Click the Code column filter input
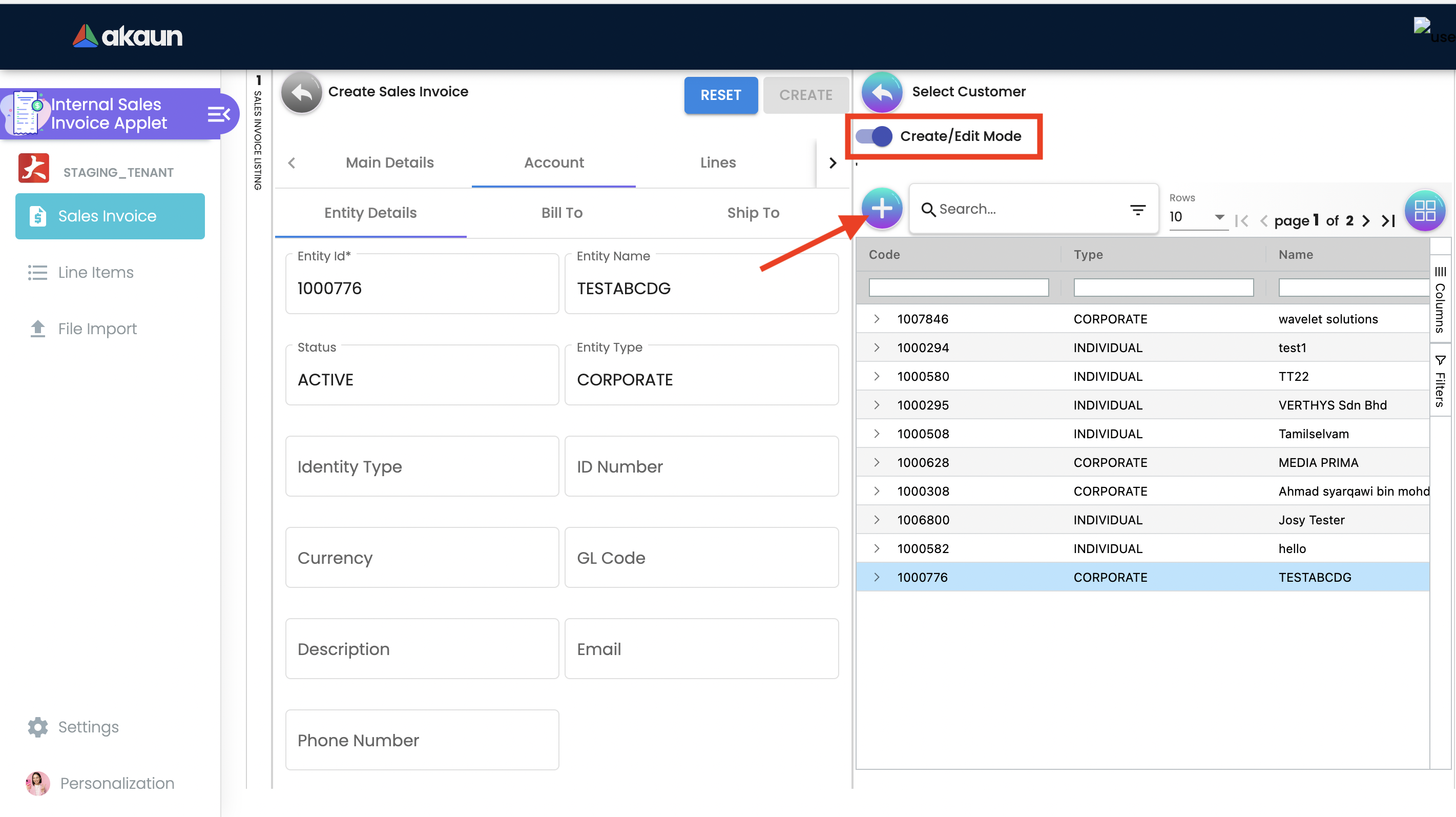Image resolution: width=1456 pixels, height=817 pixels. tap(958, 287)
